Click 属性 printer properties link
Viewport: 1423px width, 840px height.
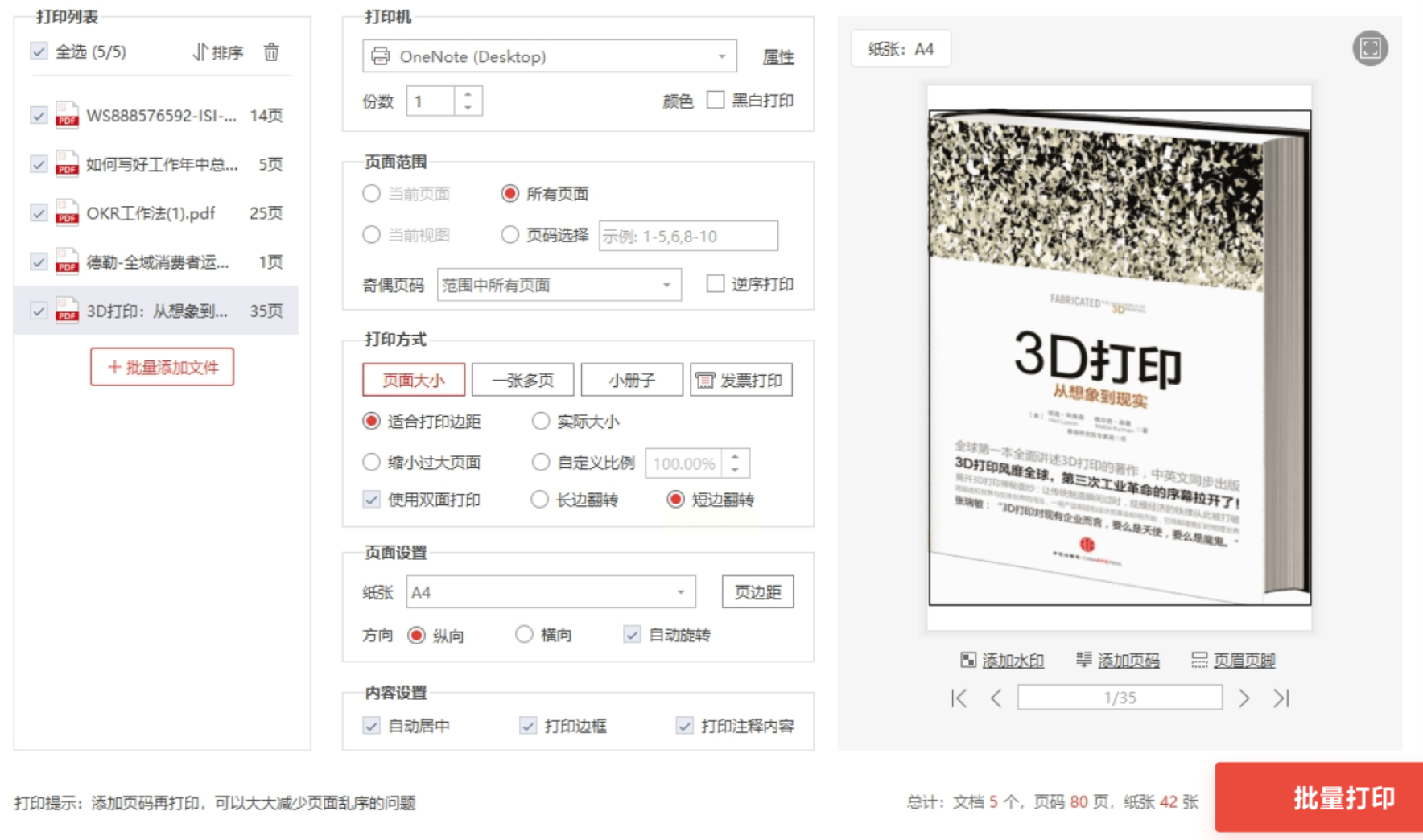click(778, 57)
